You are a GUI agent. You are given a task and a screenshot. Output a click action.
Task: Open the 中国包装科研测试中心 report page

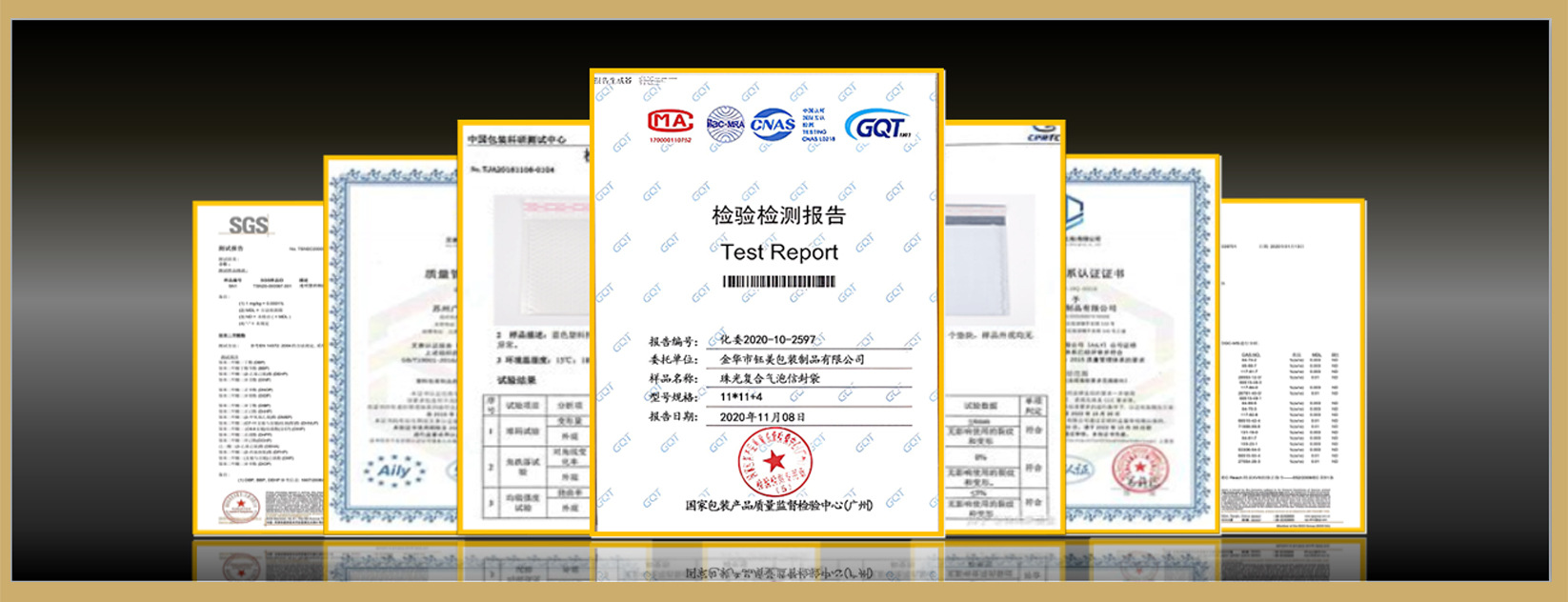click(x=524, y=326)
